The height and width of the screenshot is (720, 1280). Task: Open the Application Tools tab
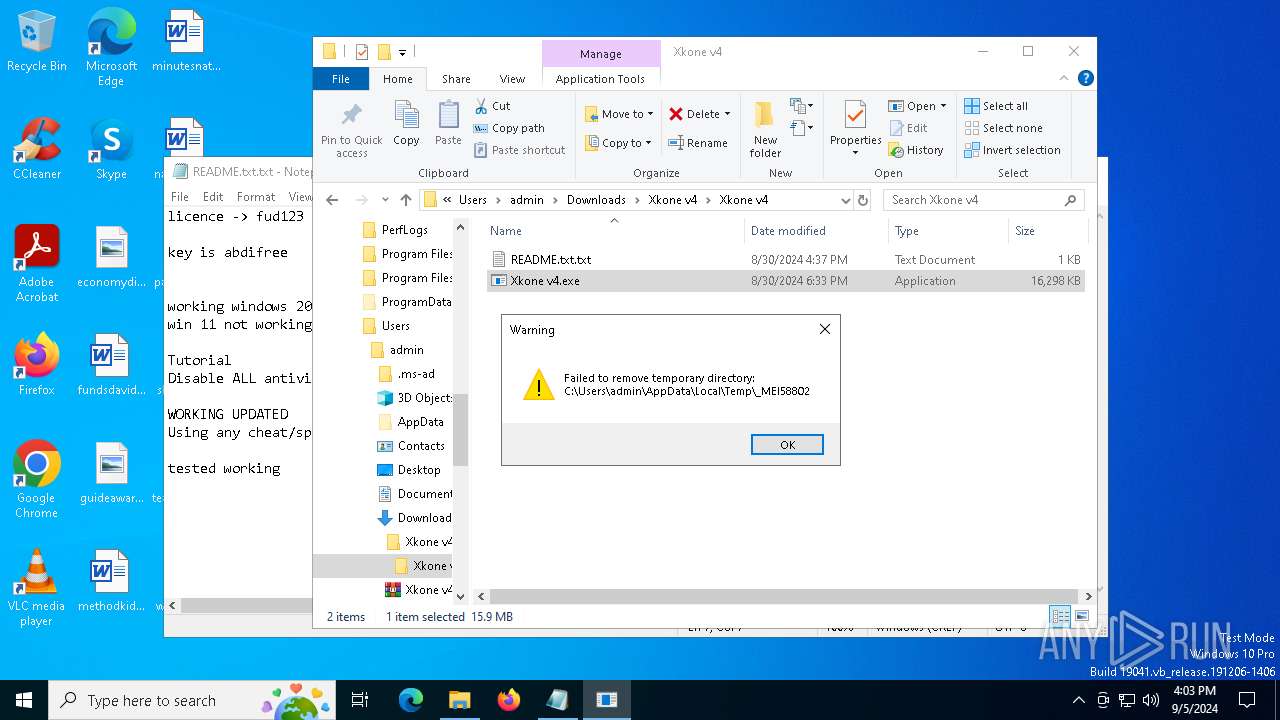(600, 79)
